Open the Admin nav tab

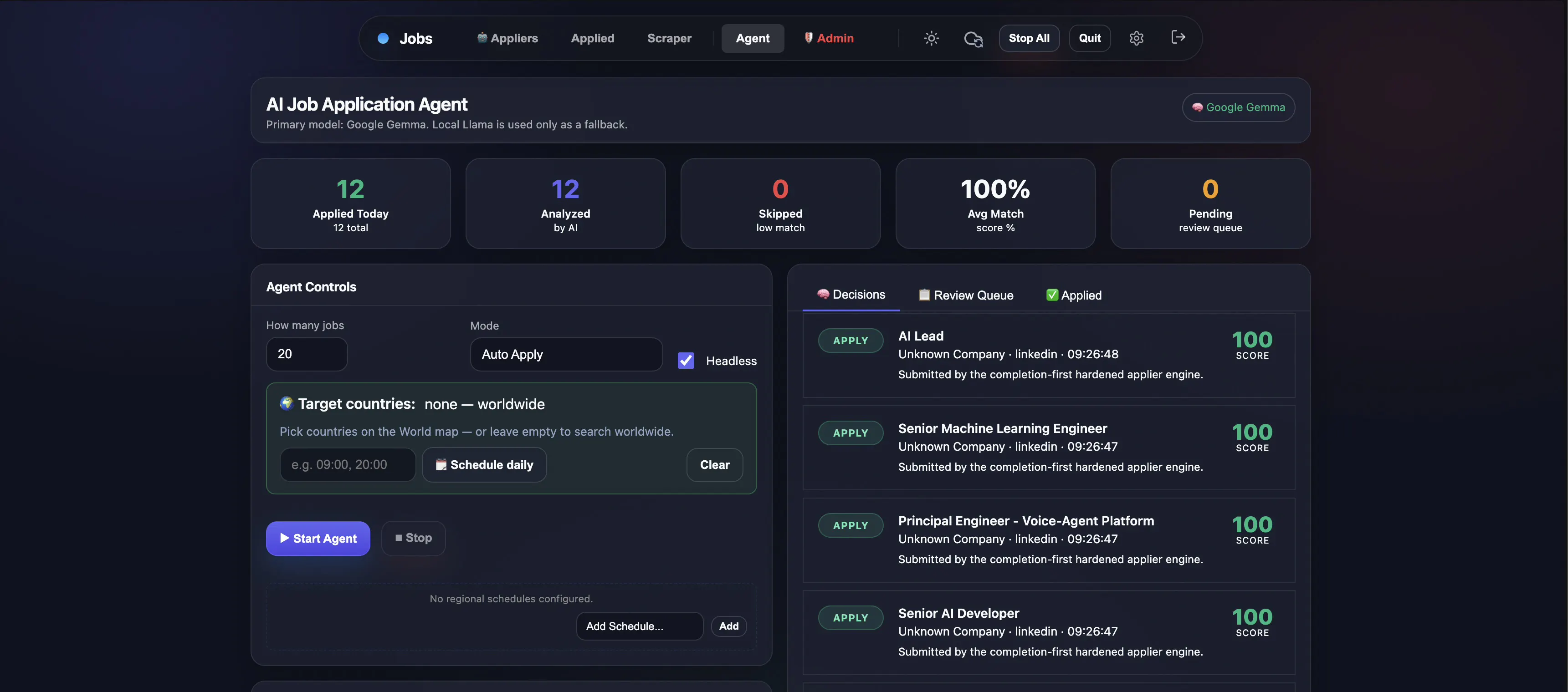tap(829, 38)
